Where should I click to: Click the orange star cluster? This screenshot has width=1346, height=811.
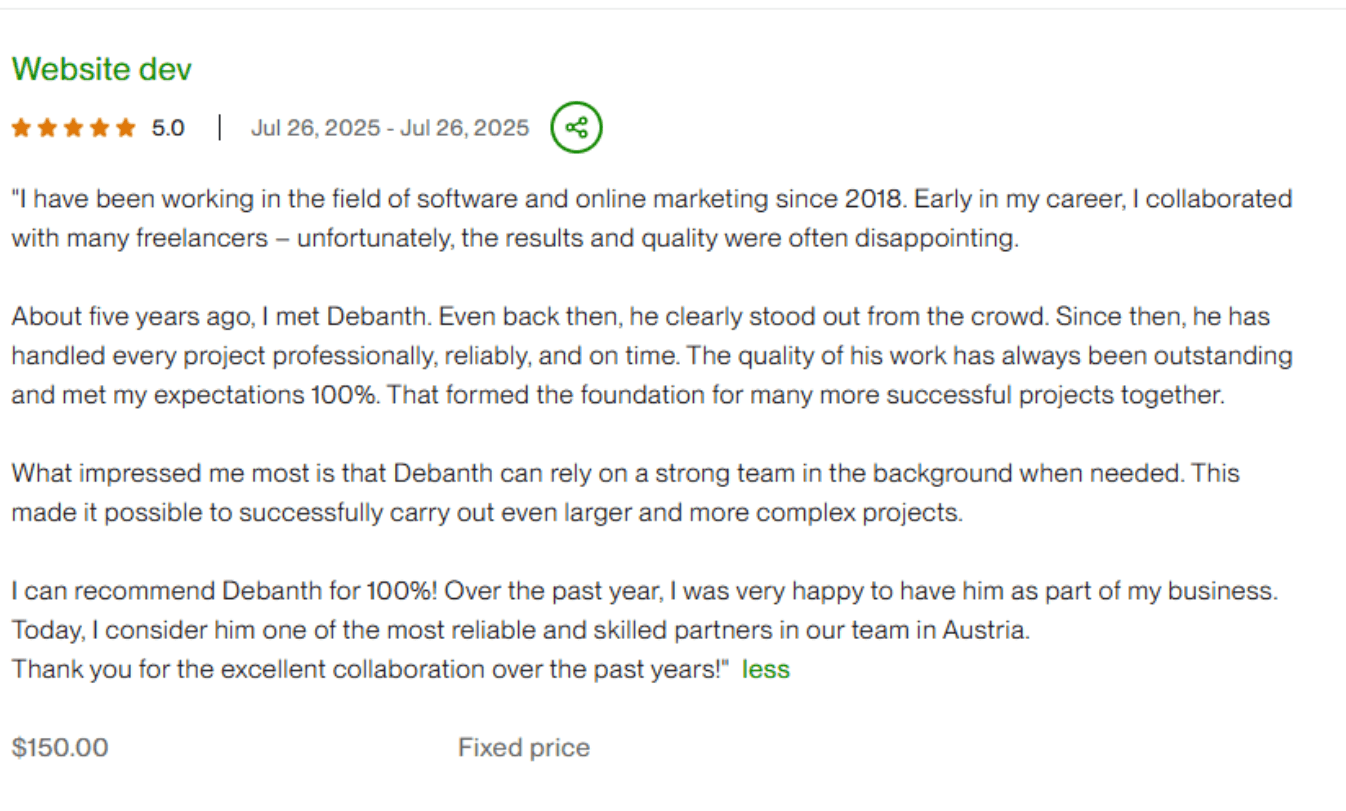tap(72, 127)
